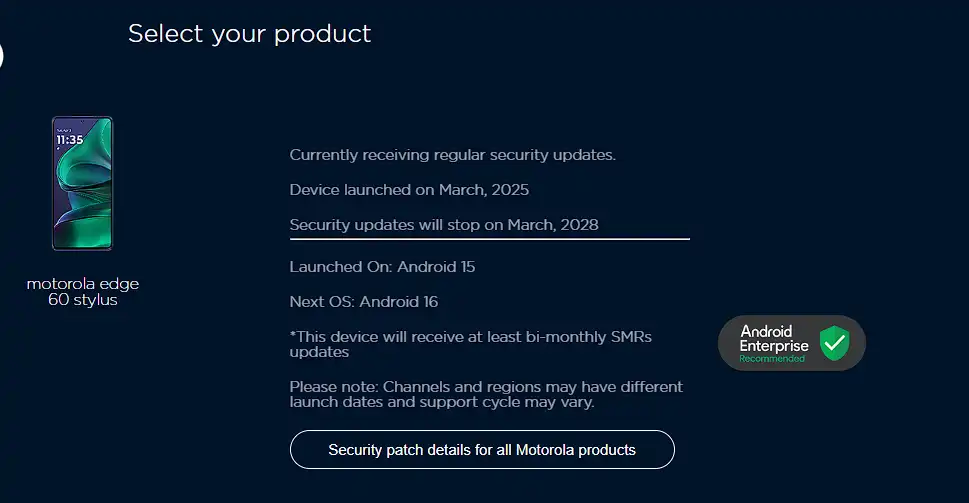Click the Next OS: Android 16 line
This screenshot has height=503, width=969.
(363, 302)
